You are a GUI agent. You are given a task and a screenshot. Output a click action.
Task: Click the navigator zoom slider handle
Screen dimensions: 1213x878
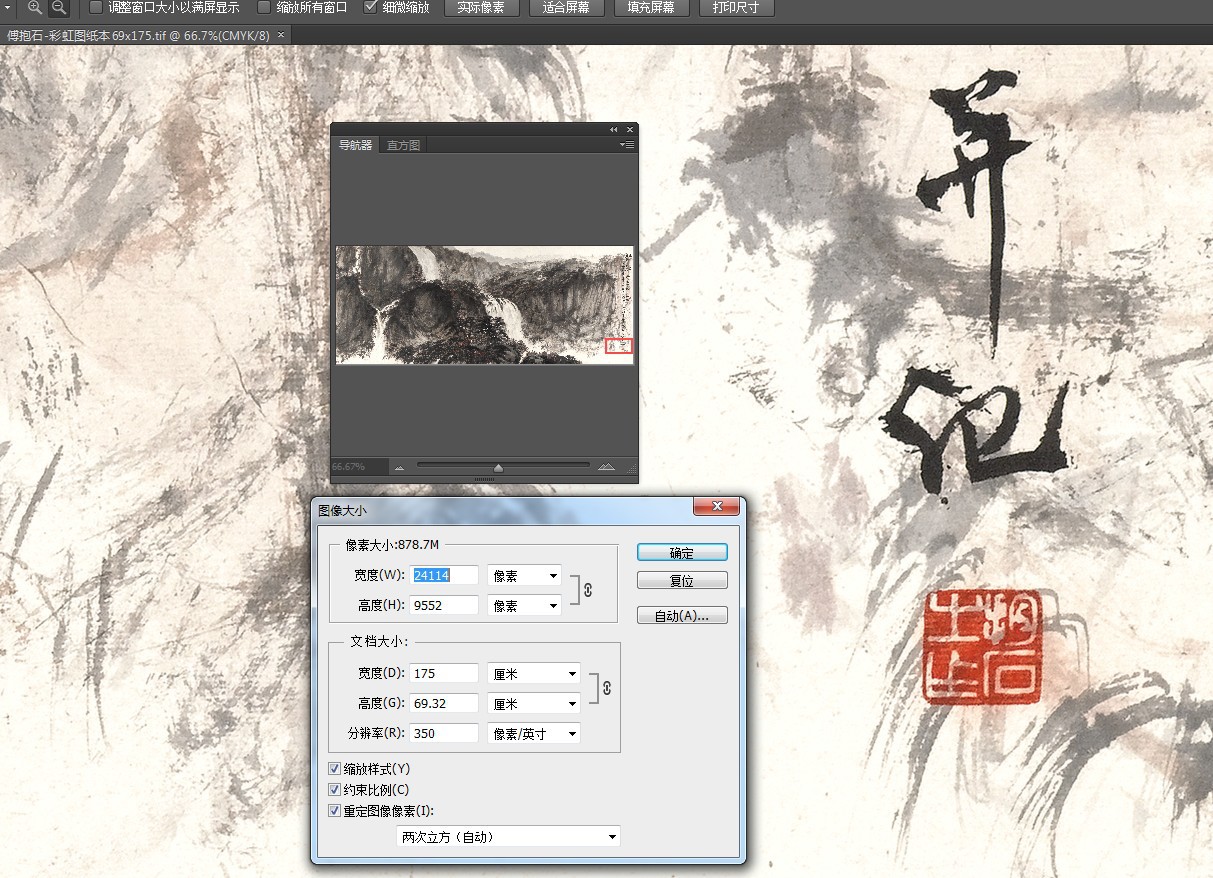[x=498, y=467]
